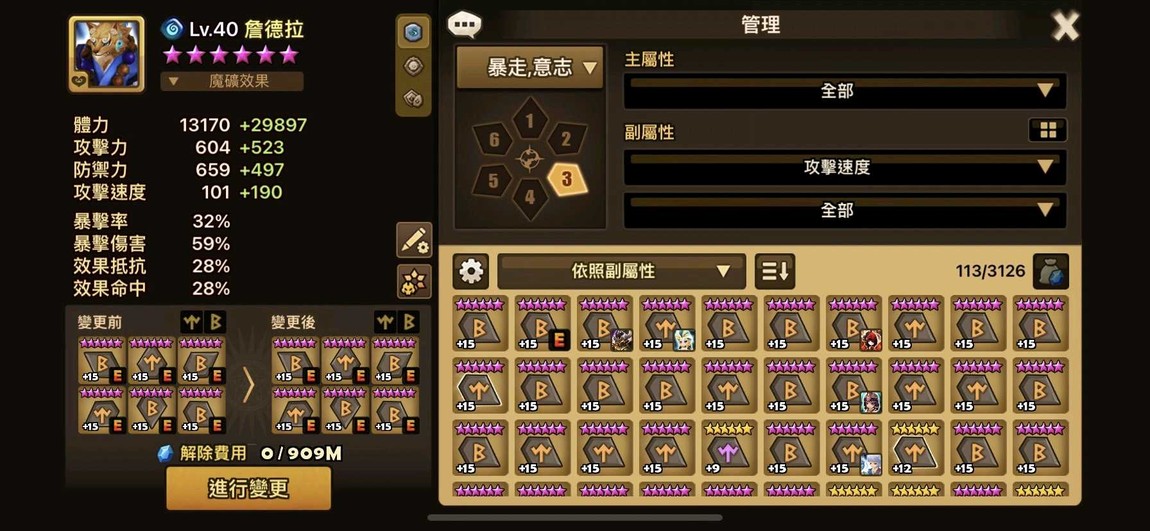Image resolution: width=1150 pixels, height=531 pixels.
Task: Open the chat speech bubble icon
Action: click(x=465, y=24)
